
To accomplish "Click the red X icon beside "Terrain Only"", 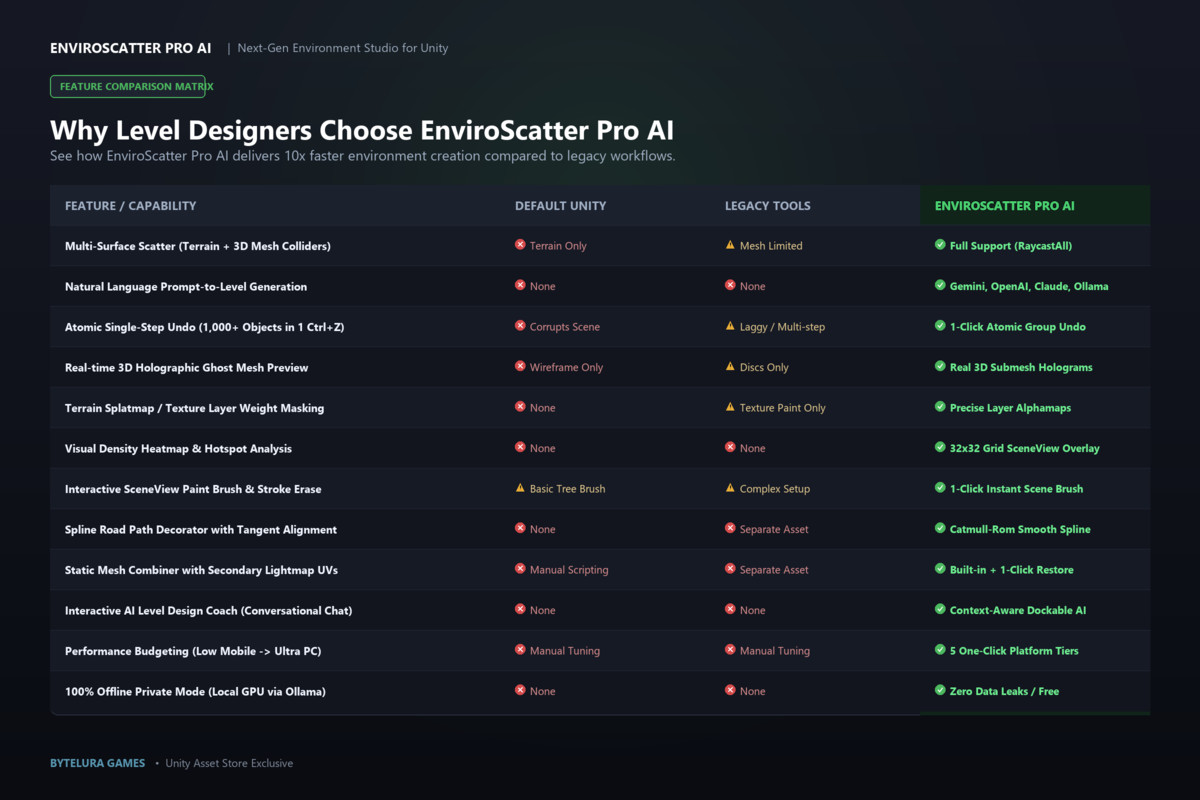I will 520,245.
